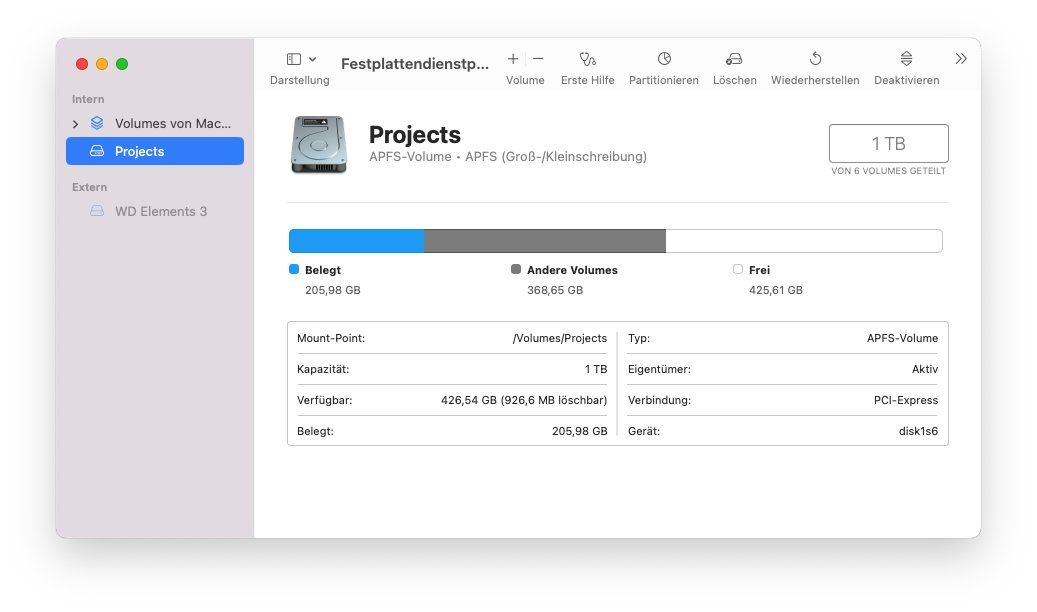Viewport: 1037px width, 612px height.
Task: Add a volume with plus icon
Action: (x=513, y=59)
